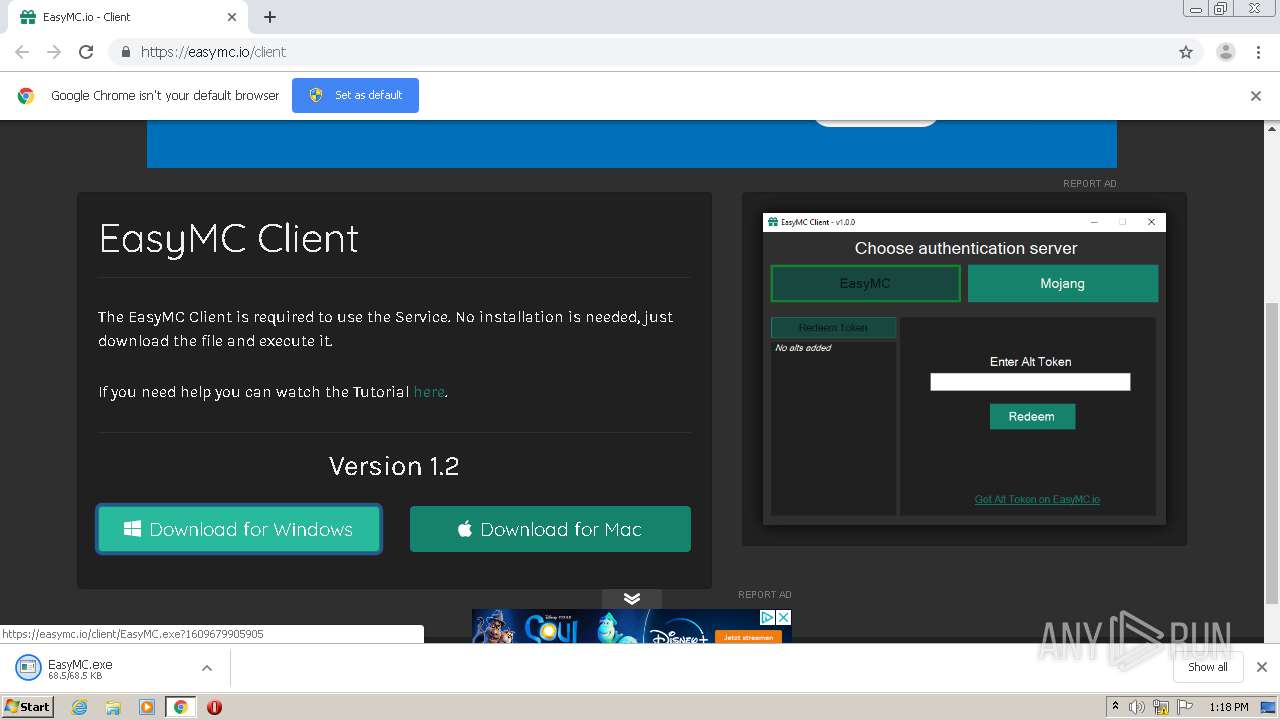The height and width of the screenshot is (720, 1280).
Task: Click the download file icon for EasyMC.exe
Action: tap(28, 668)
